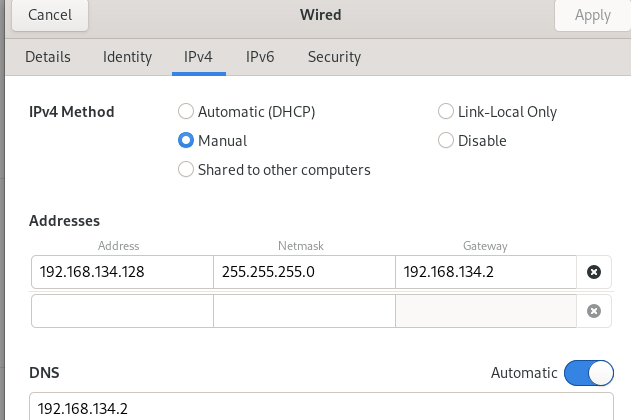Viewport: 631px width, 420px height.
Task: Switch to the Details tab
Action: point(48,57)
